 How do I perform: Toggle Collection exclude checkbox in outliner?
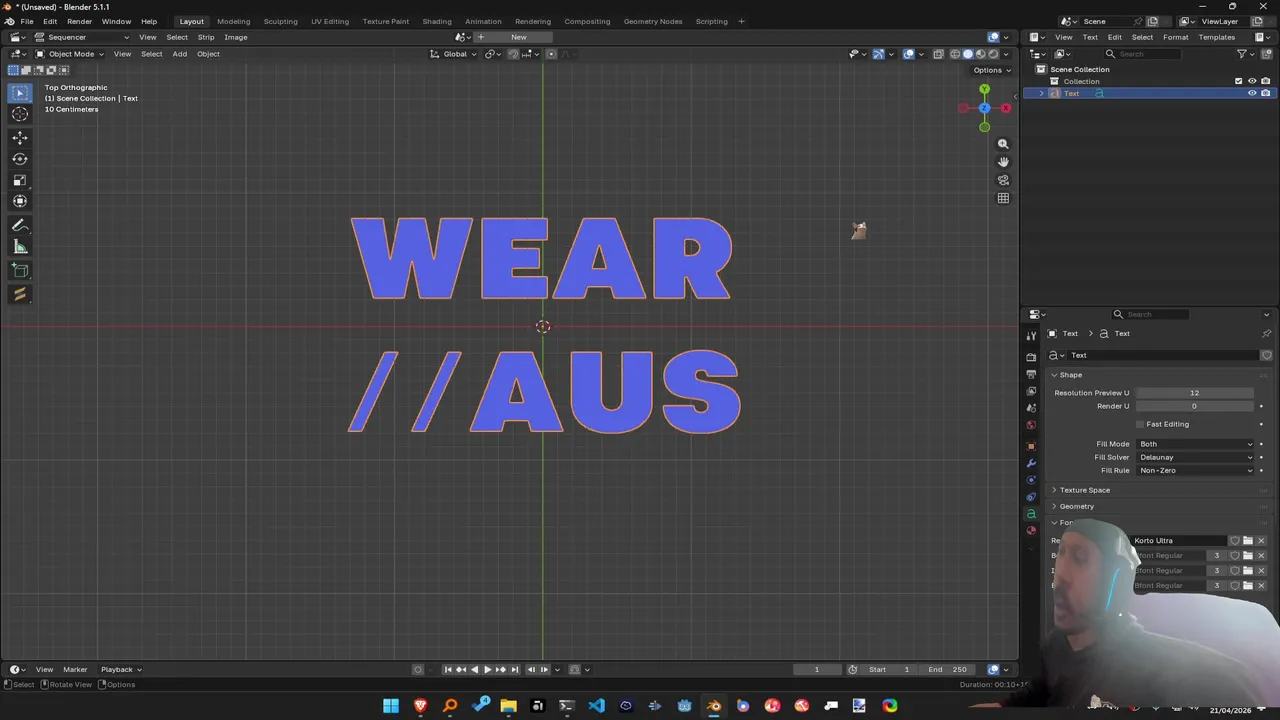click(x=1239, y=81)
